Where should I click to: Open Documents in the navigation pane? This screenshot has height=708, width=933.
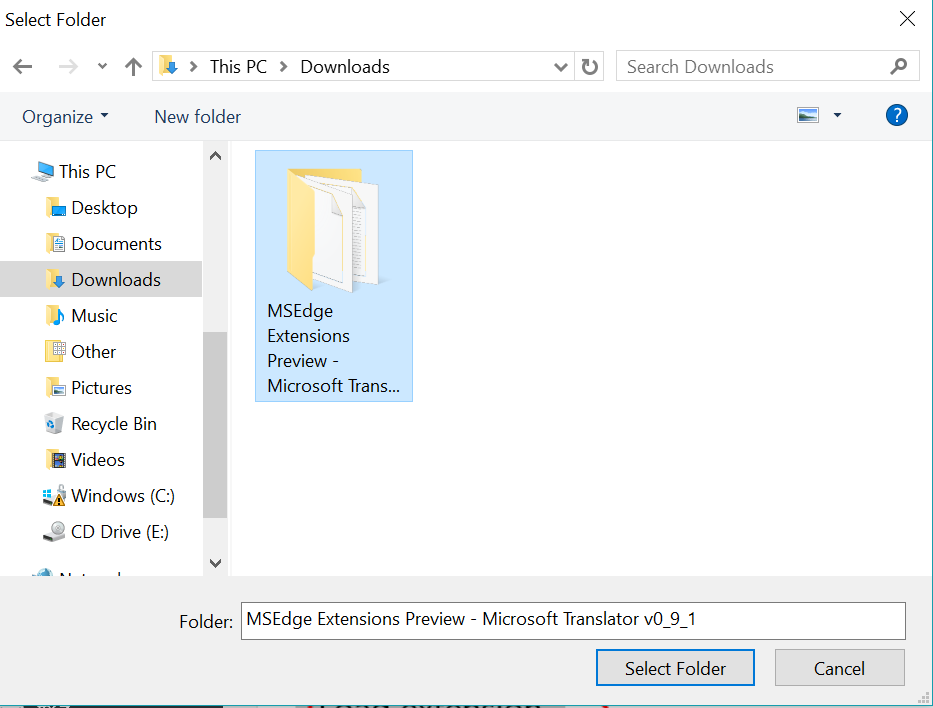(x=116, y=244)
